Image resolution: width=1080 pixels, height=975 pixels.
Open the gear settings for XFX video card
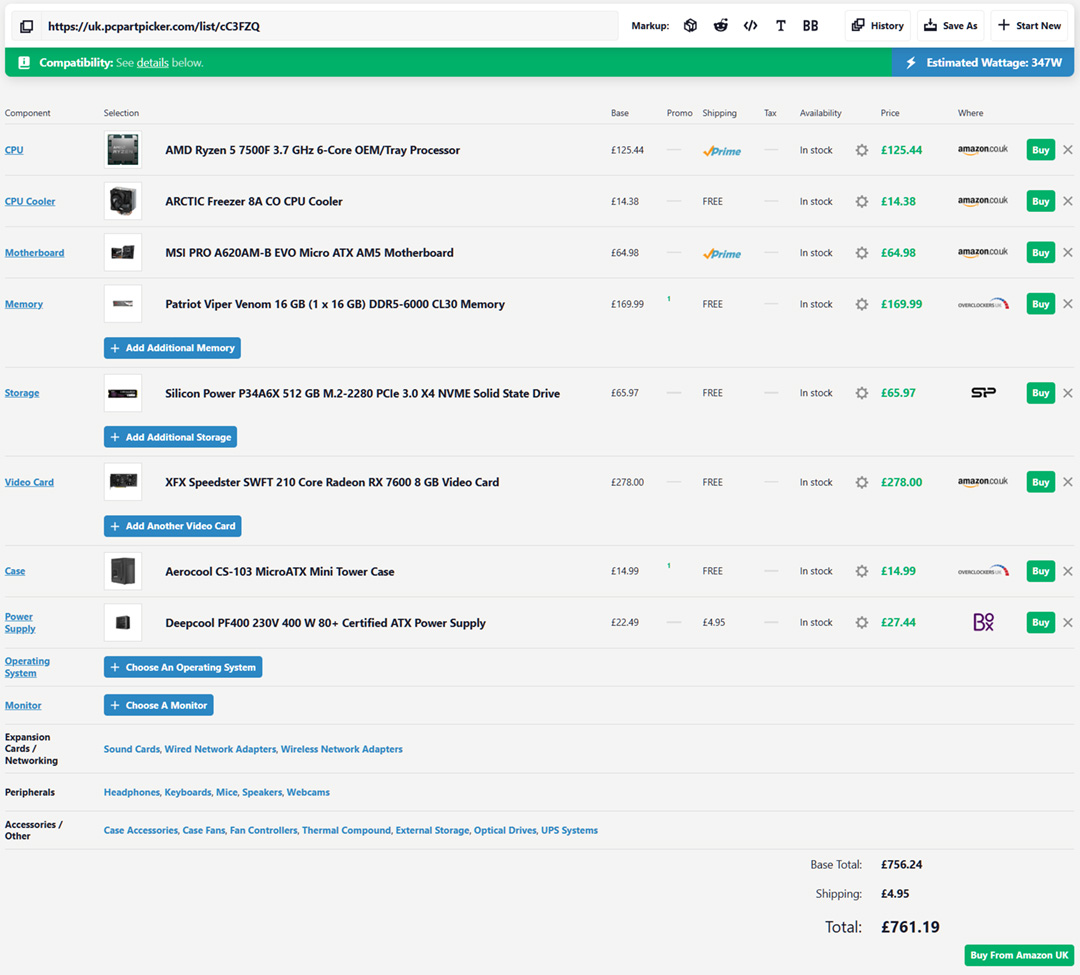862,483
